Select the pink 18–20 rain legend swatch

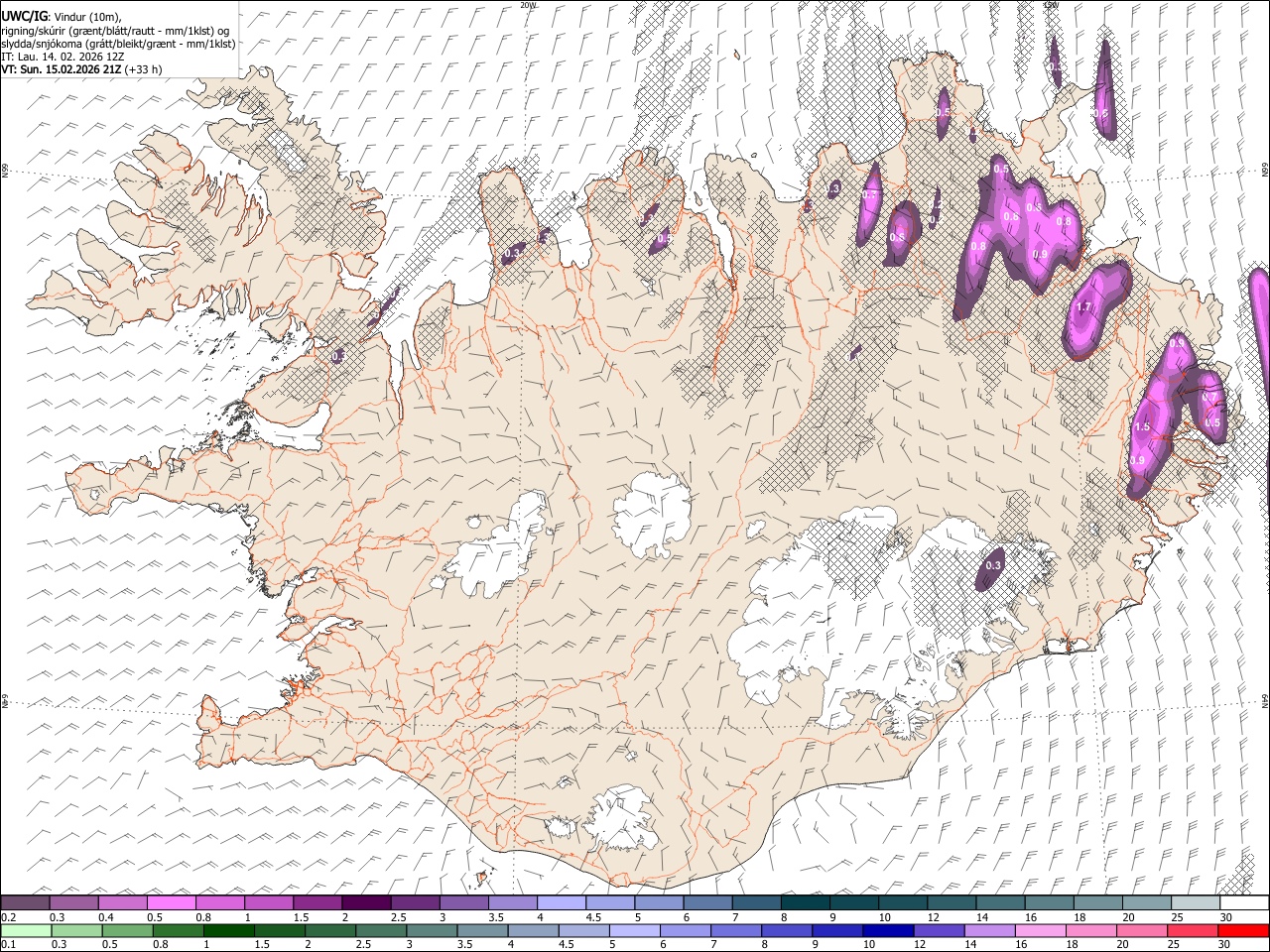coord(1090,930)
